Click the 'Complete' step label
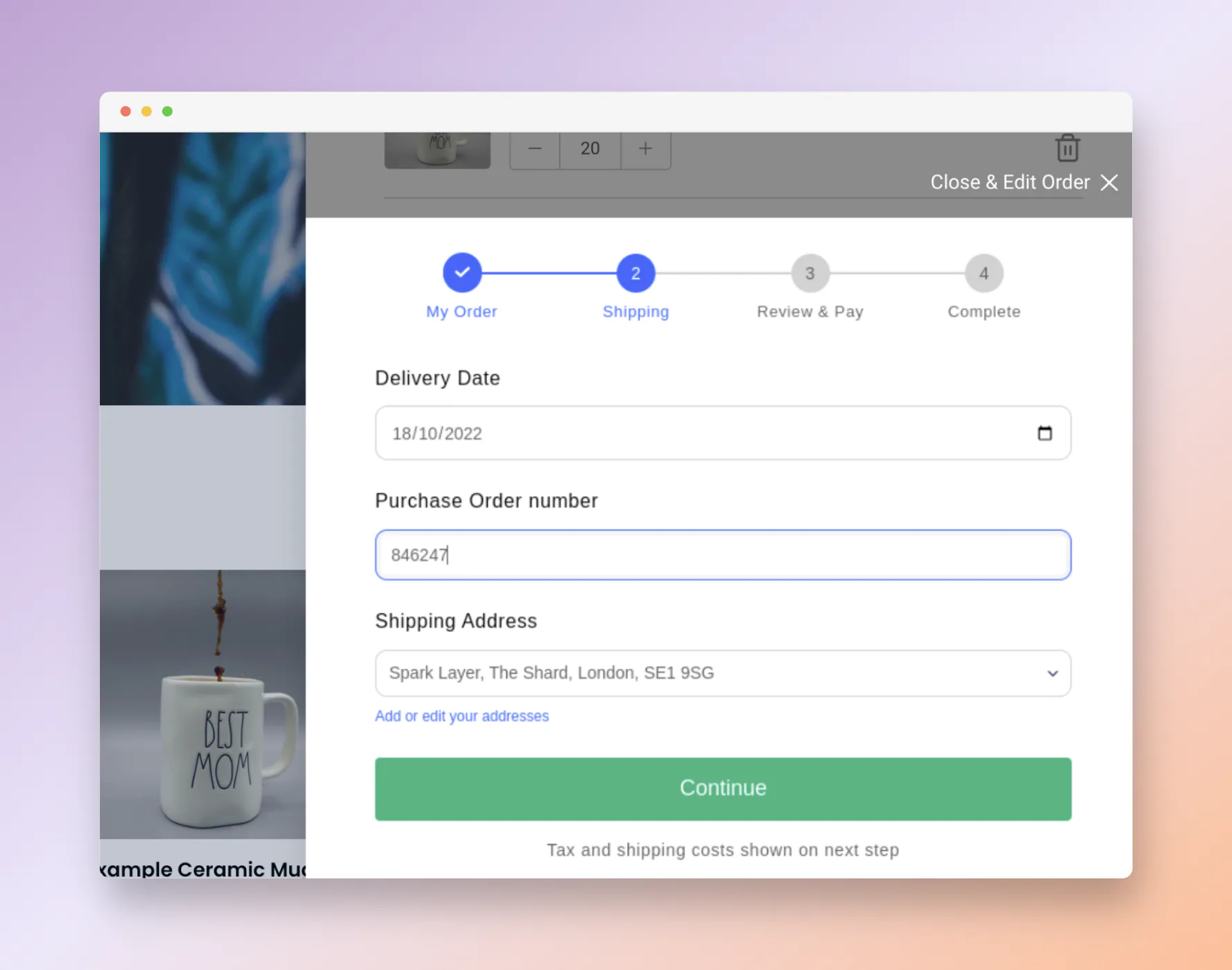Image resolution: width=1232 pixels, height=970 pixels. [984, 312]
